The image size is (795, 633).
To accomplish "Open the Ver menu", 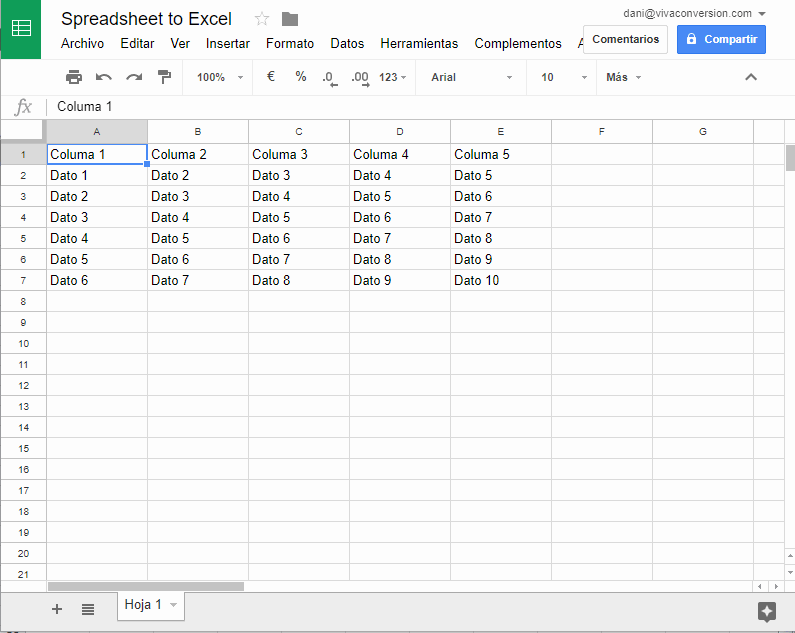I will click(180, 44).
